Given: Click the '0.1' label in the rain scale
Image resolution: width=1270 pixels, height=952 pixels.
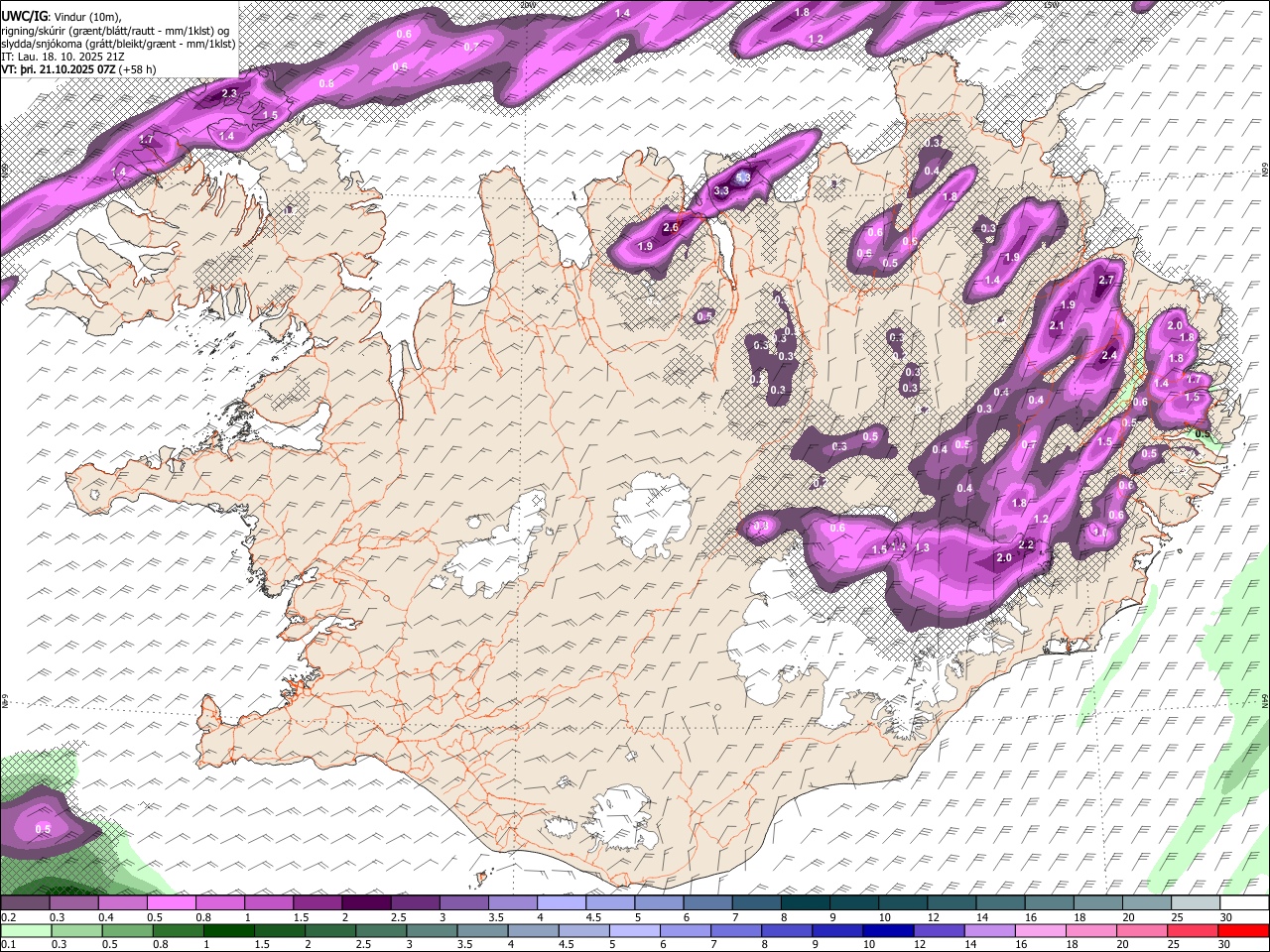Looking at the screenshot, I should tap(8, 944).
